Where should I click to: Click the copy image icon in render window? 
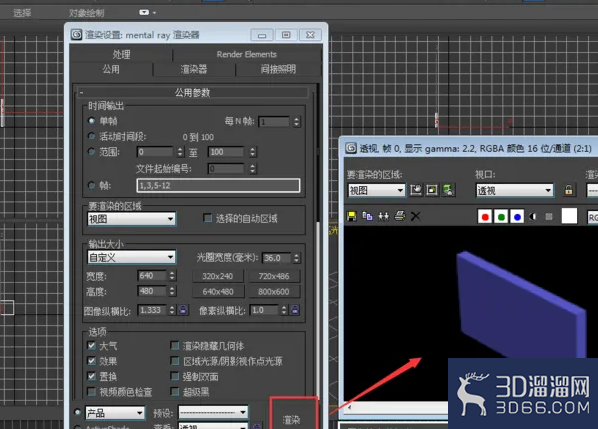point(367,217)
